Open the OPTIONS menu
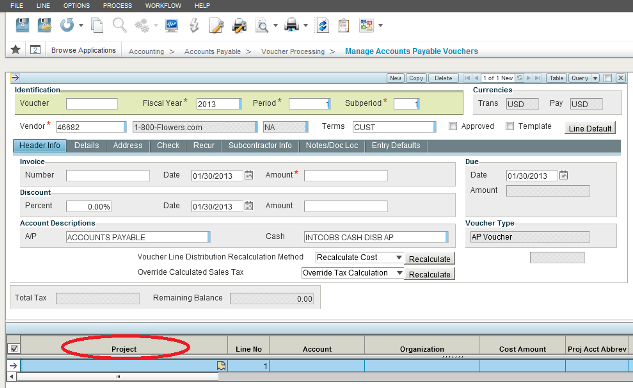633x388 pixels. 77,6
